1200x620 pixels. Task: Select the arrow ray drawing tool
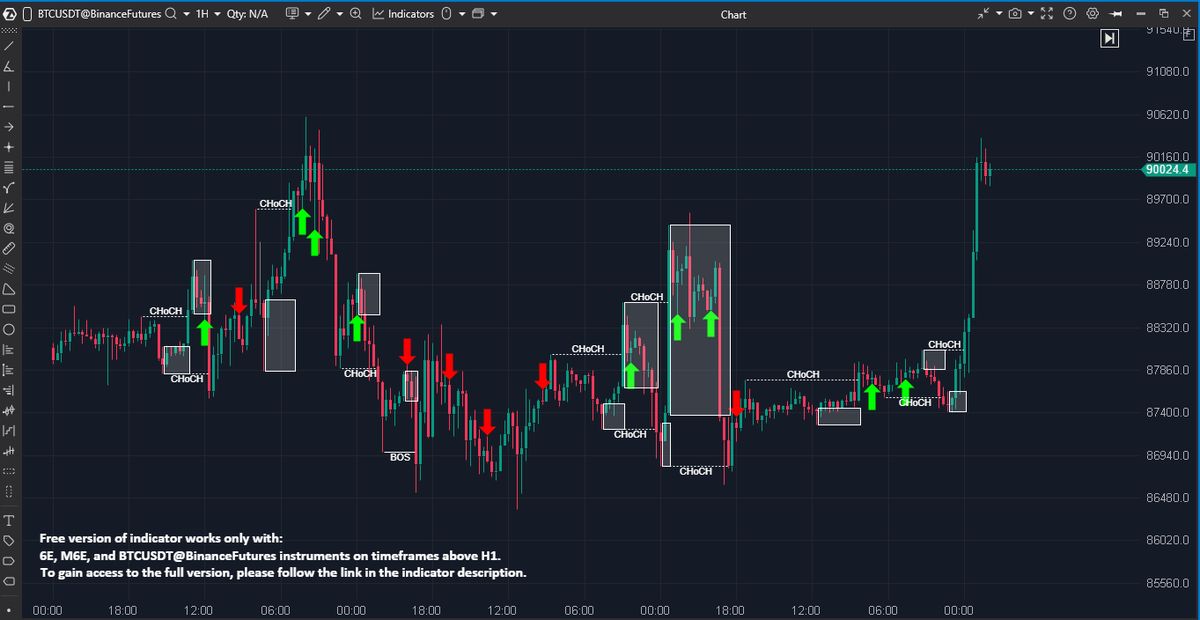(x=9, y=126)
